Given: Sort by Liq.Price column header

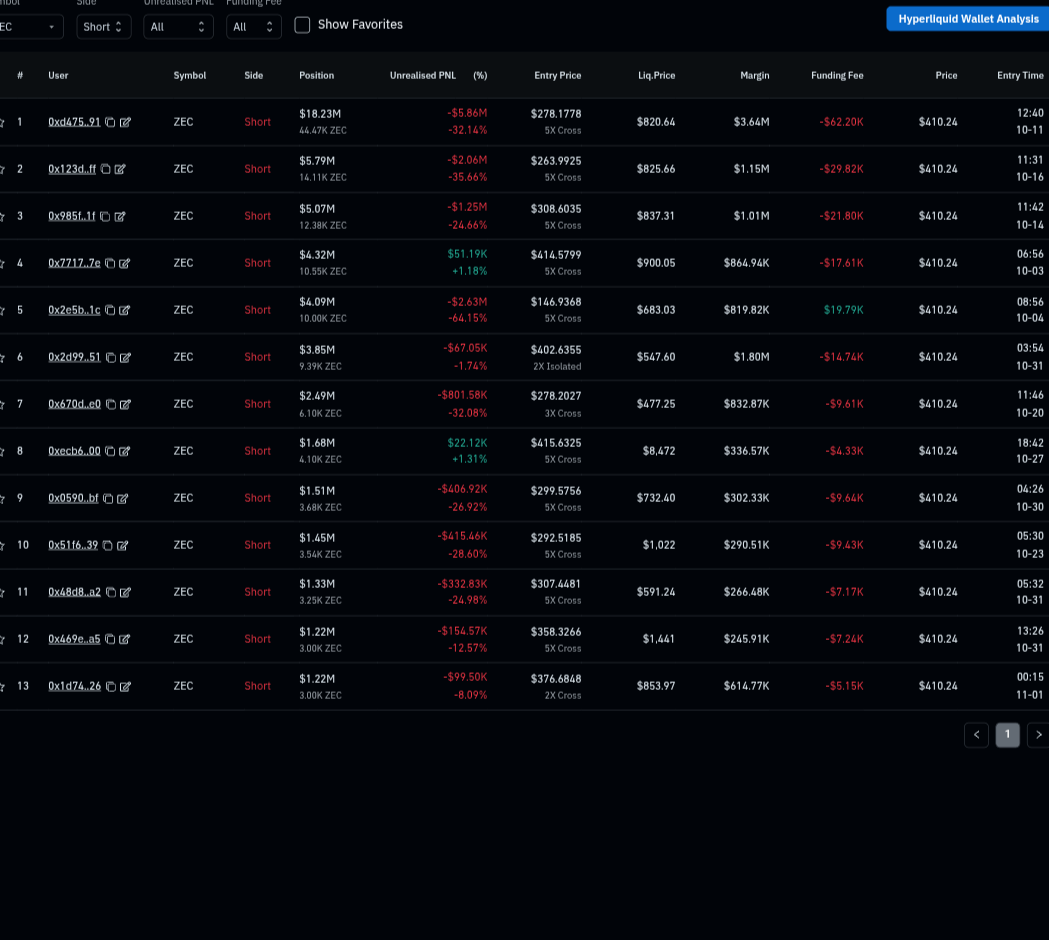Looking at the screenshot, I should 656,76.
